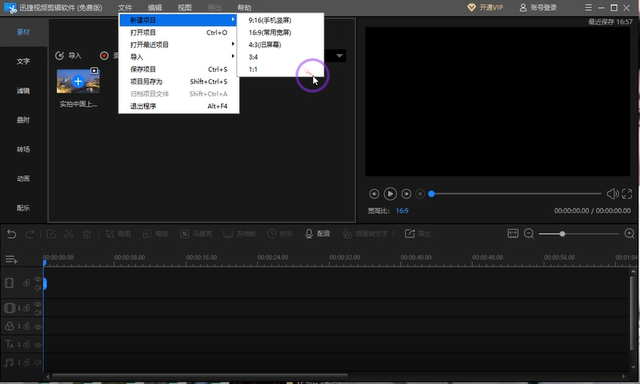Toggle visibility eye on filter track
Viewport: 640px width, 384px height.
click(x=38, y=327)
